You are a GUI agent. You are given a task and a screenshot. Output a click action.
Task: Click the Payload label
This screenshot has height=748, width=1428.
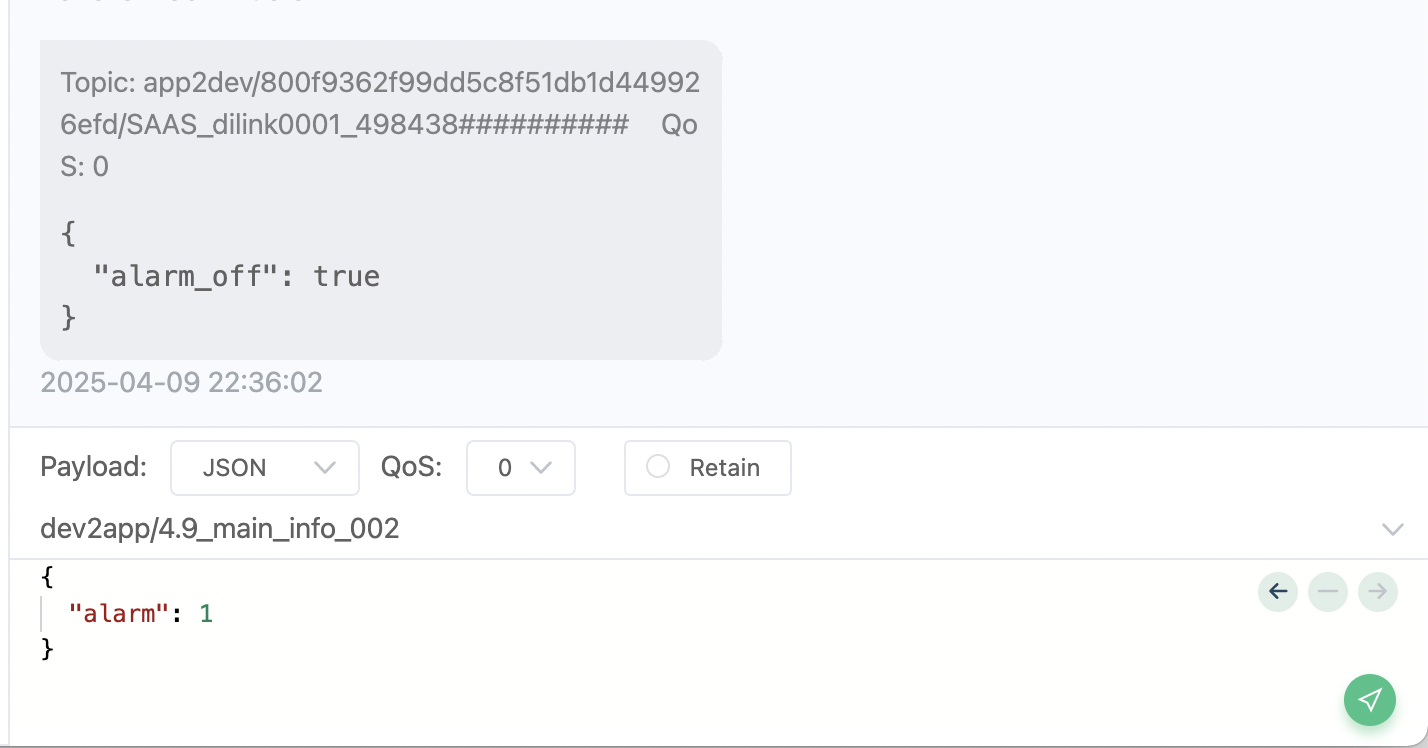(94, 467)
